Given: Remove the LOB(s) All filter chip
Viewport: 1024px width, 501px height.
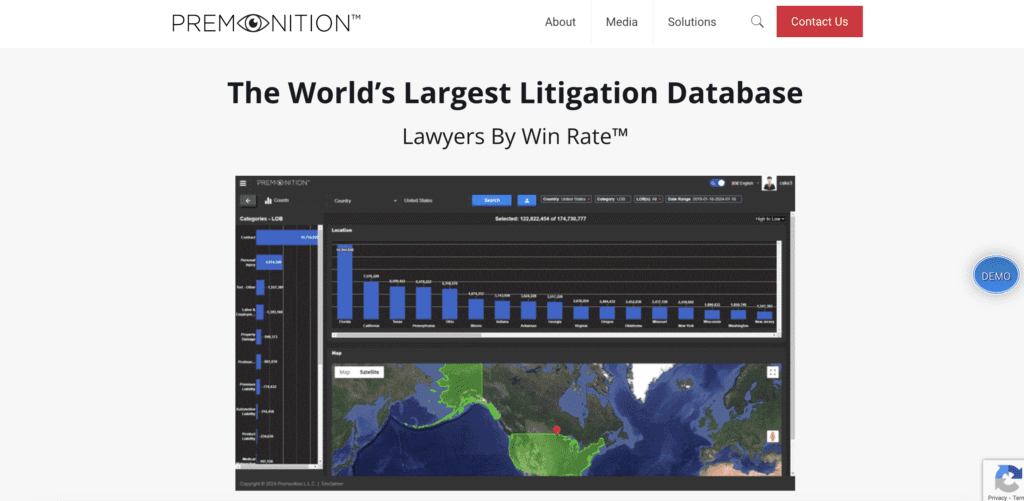Looking at the screenshot, I should click(x=660, y=199).
